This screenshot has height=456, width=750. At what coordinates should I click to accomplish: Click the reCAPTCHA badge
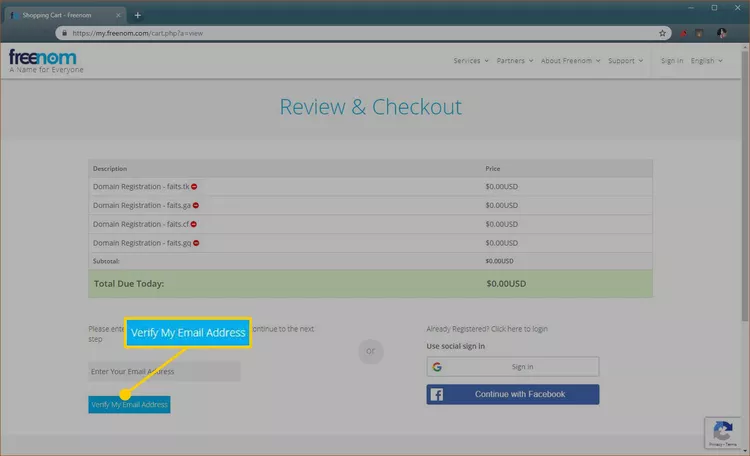point(720,431)
